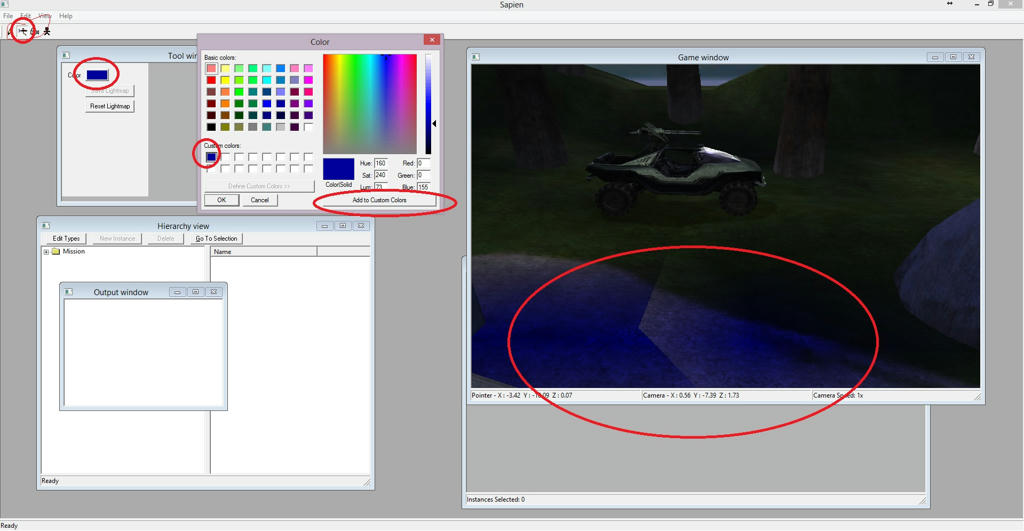
Task: Pick the black basic color
Action: coord(211,127)
